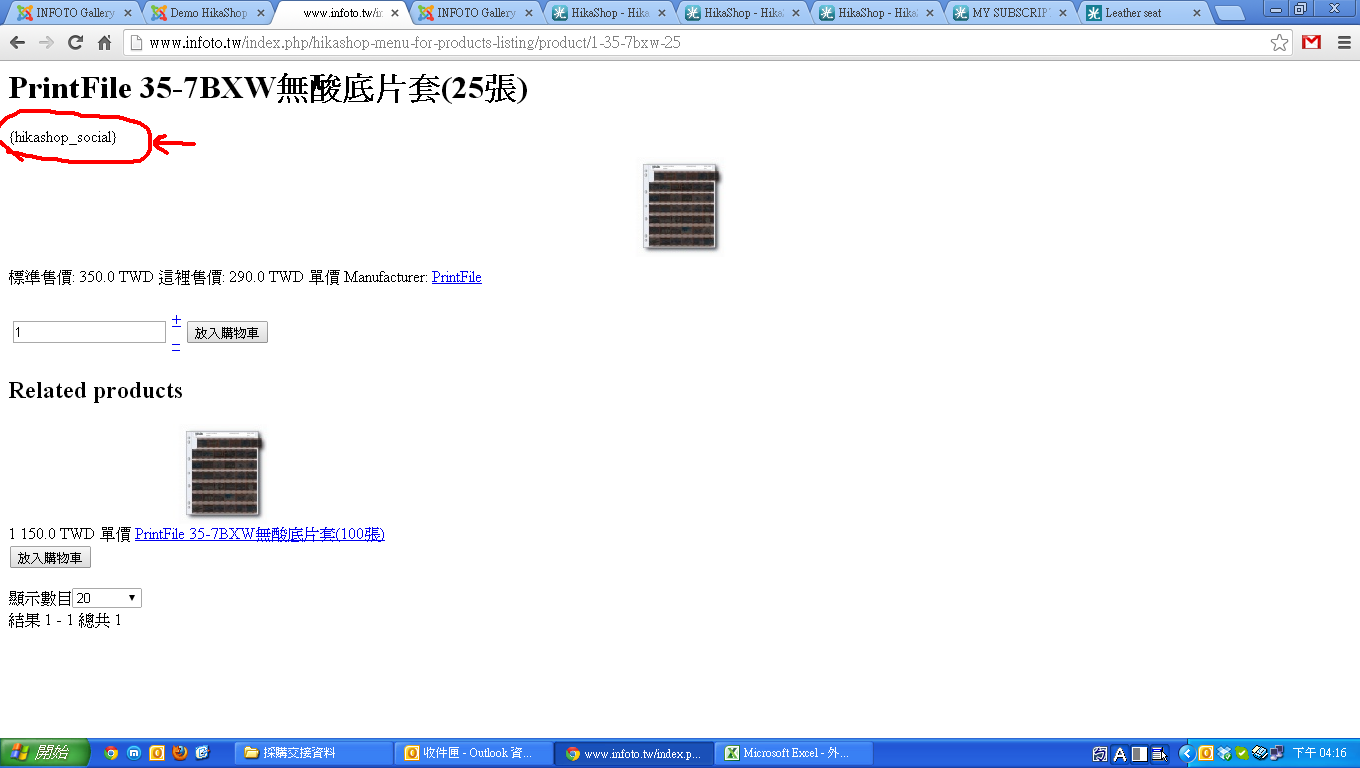Click the blue m quick launch icon
The width and height of the screenshot is (1360, 768).
coord(134,753)
